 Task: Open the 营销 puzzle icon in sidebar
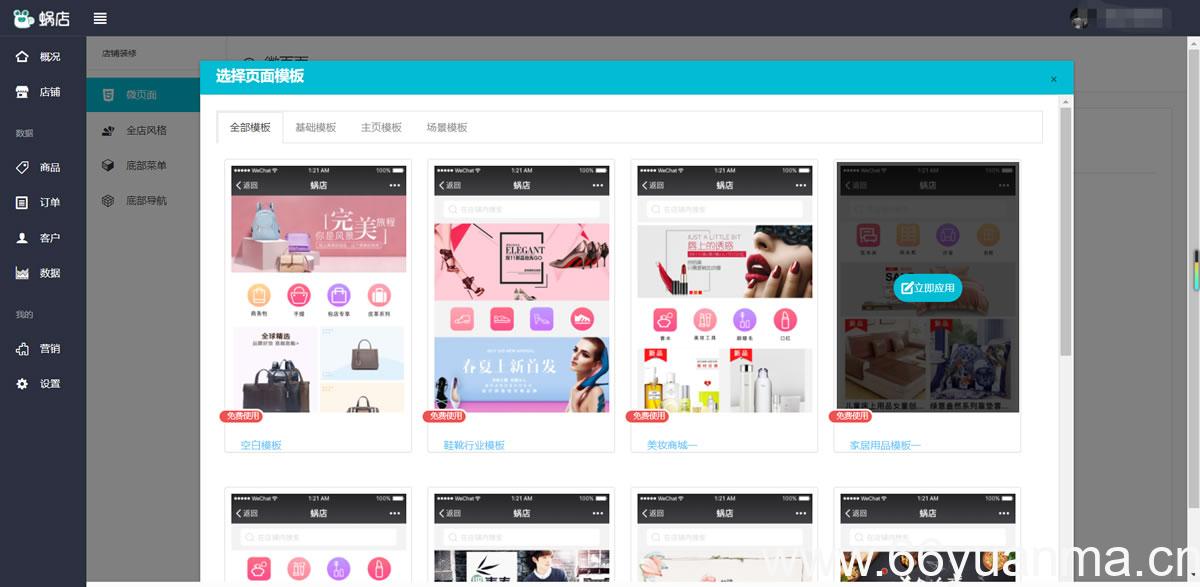[x=22, y=349]
